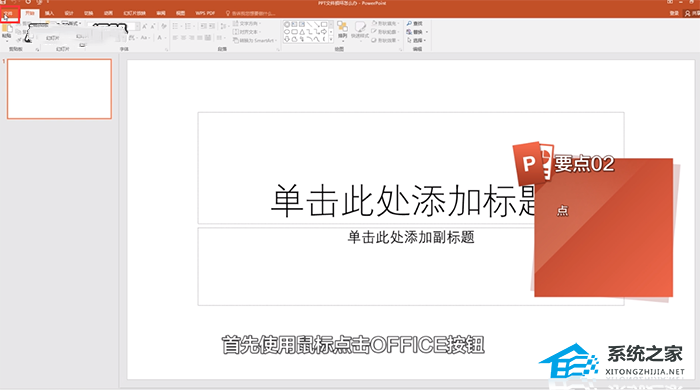Screen dimensions: 700x390
Task: Click the 单击此处添加副标题 subtitle placeholder
Action: coord(411,266)
